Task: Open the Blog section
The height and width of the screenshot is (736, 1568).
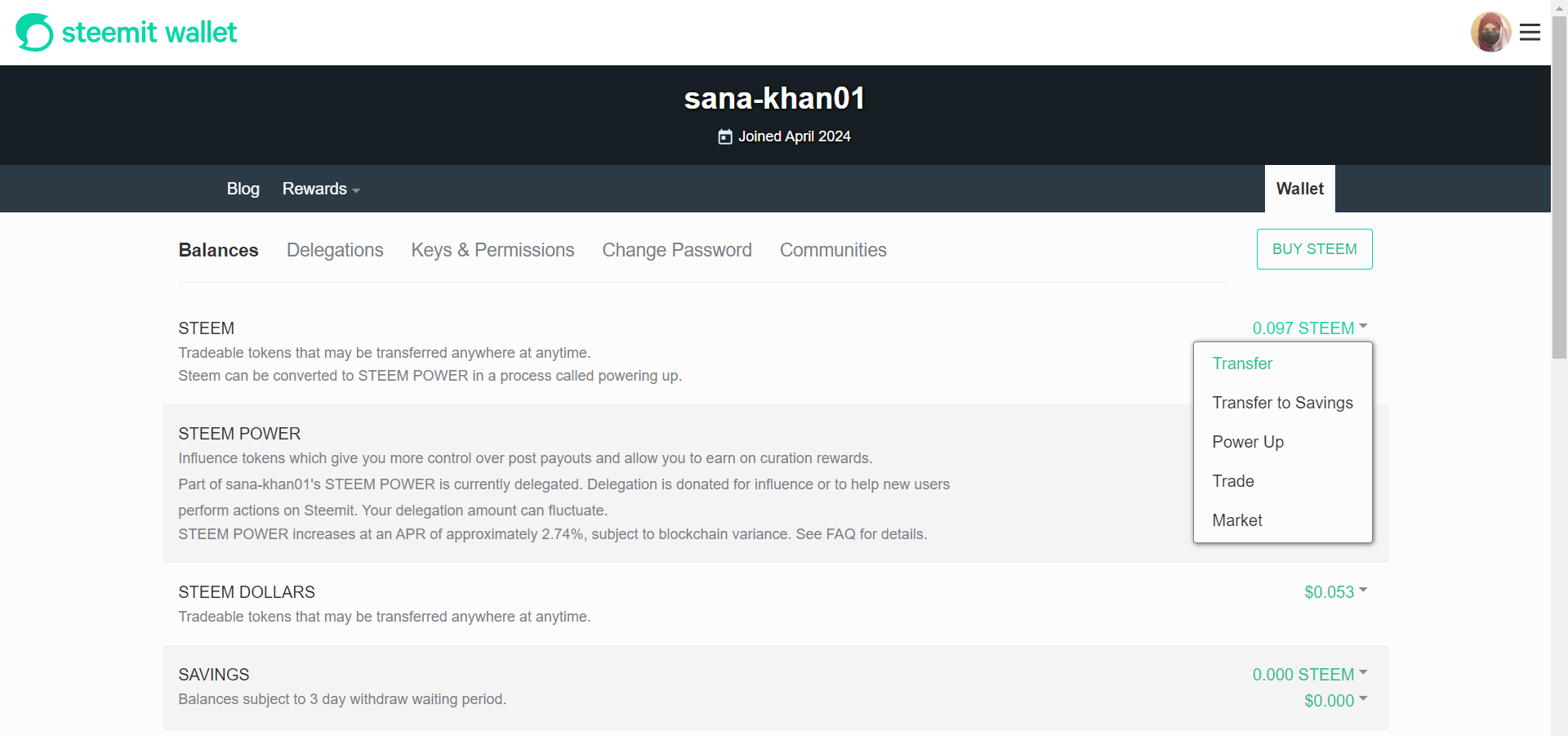Action: [243, 189]
